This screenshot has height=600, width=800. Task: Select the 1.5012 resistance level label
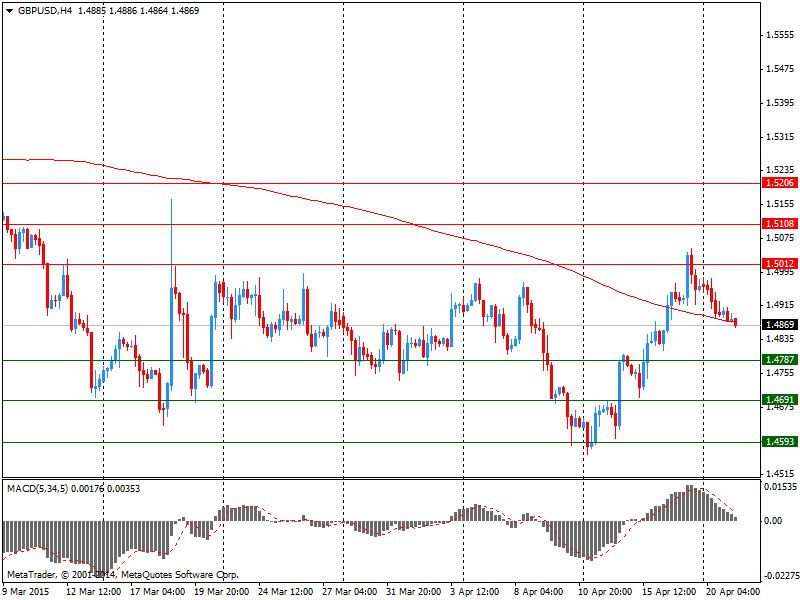[x=780, y=264]
